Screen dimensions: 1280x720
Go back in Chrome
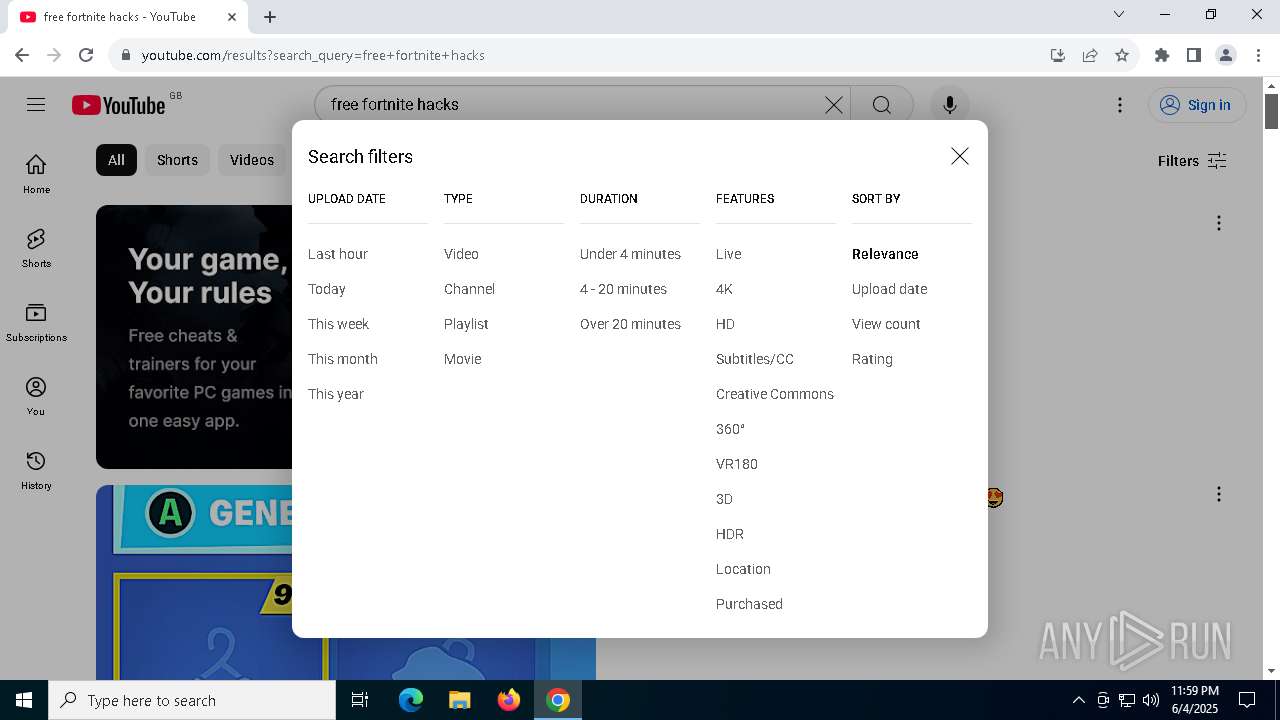tap(22, 55)
